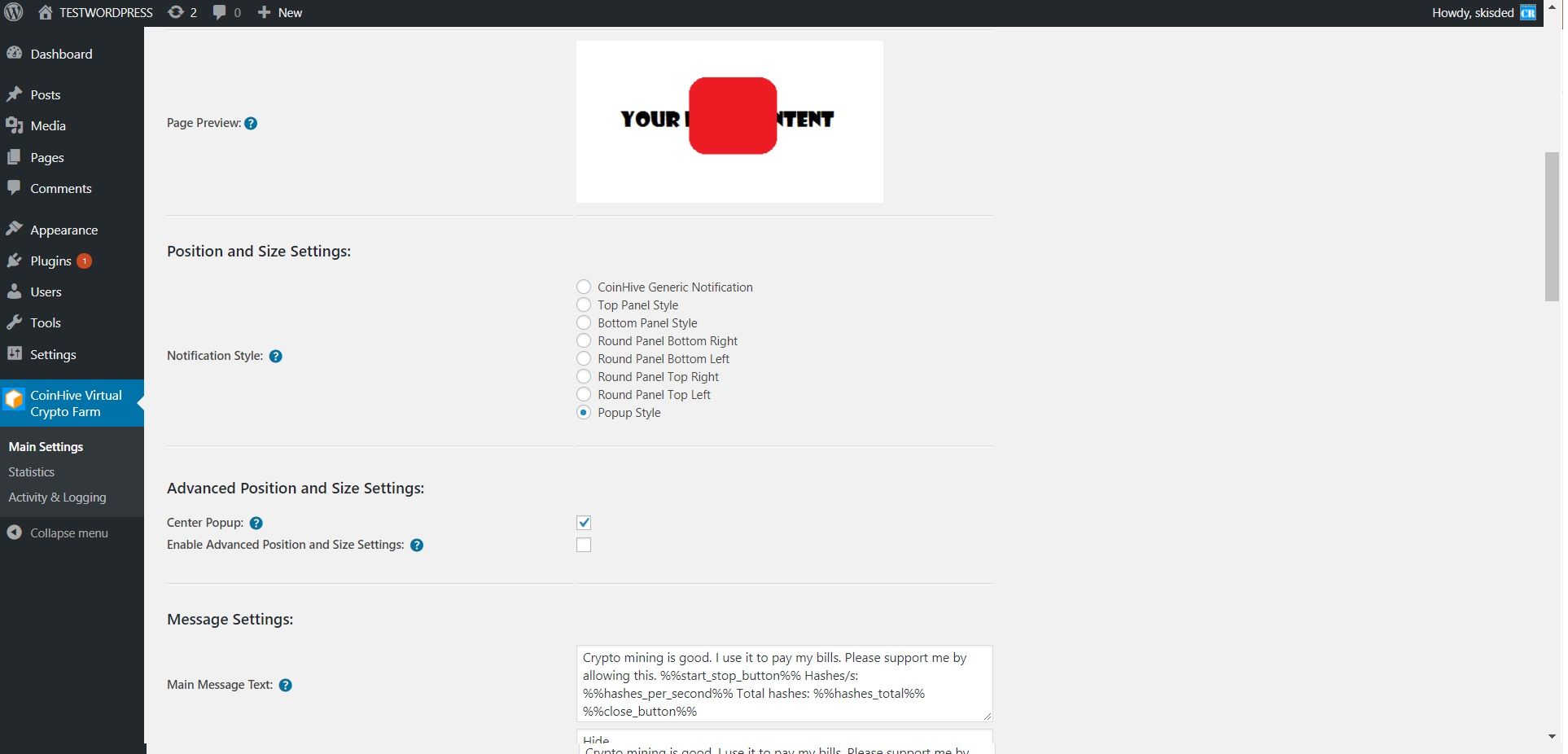Open the Media library
This screenshot has height=754, width=1568.
coord(48,125)
